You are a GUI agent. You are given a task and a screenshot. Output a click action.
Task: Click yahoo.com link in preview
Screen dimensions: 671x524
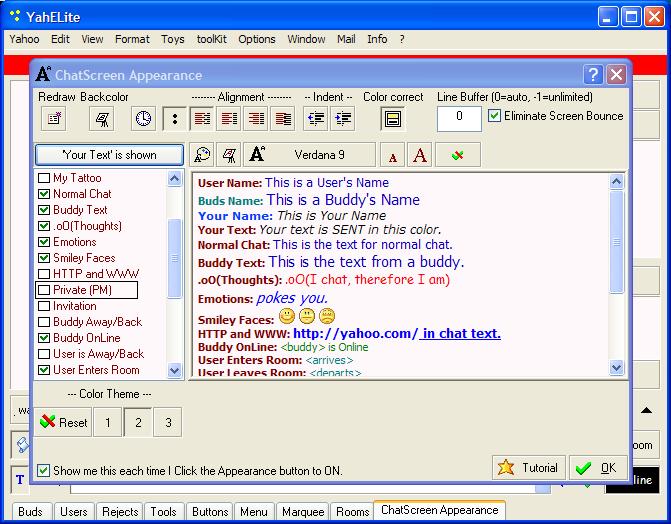click(355, 333)
